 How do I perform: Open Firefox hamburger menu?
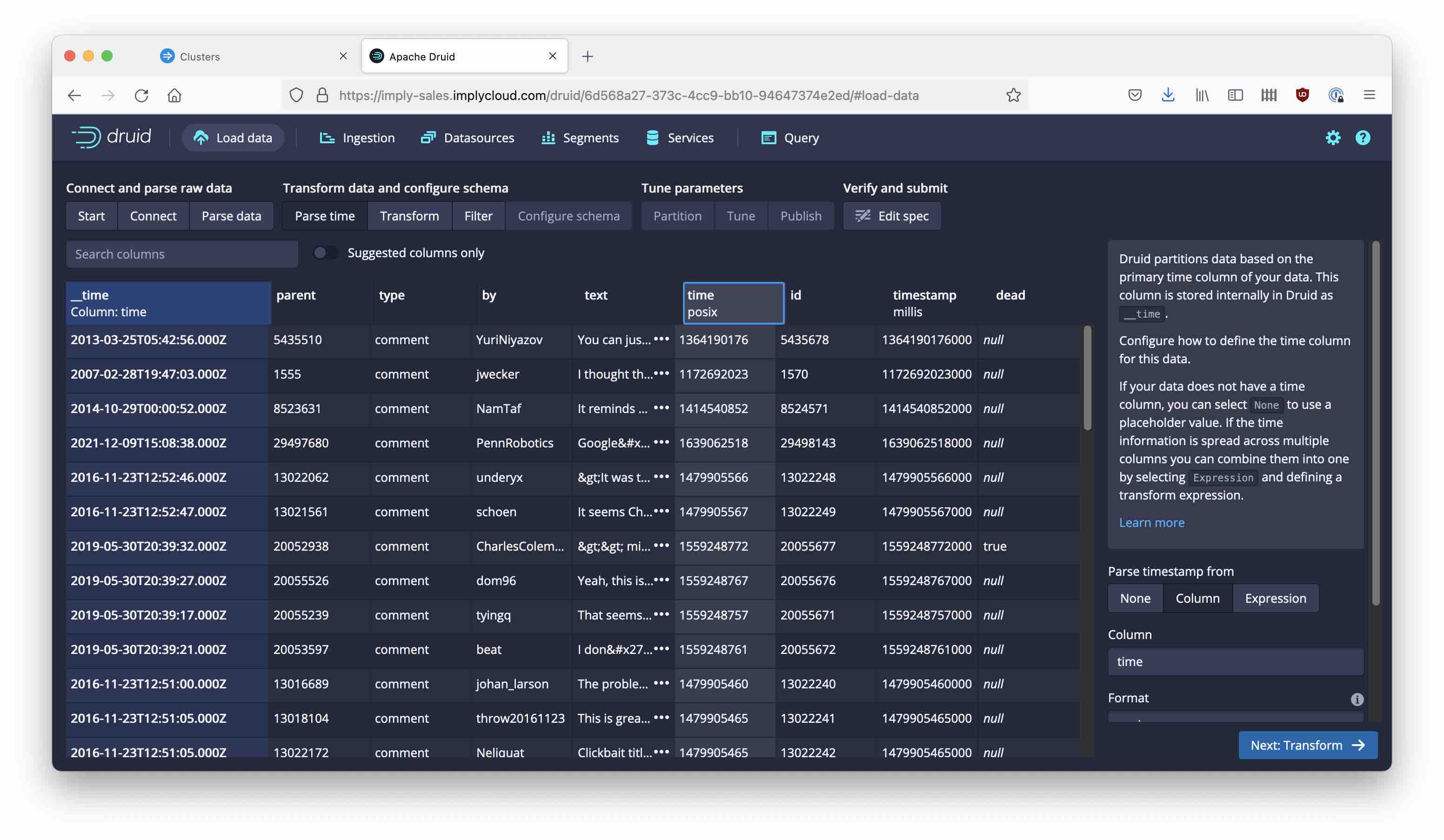[x=1369, y=95]
